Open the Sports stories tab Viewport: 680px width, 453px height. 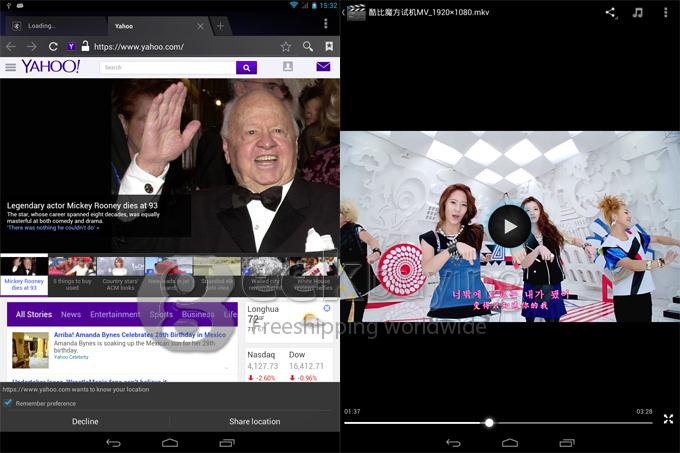161,314
